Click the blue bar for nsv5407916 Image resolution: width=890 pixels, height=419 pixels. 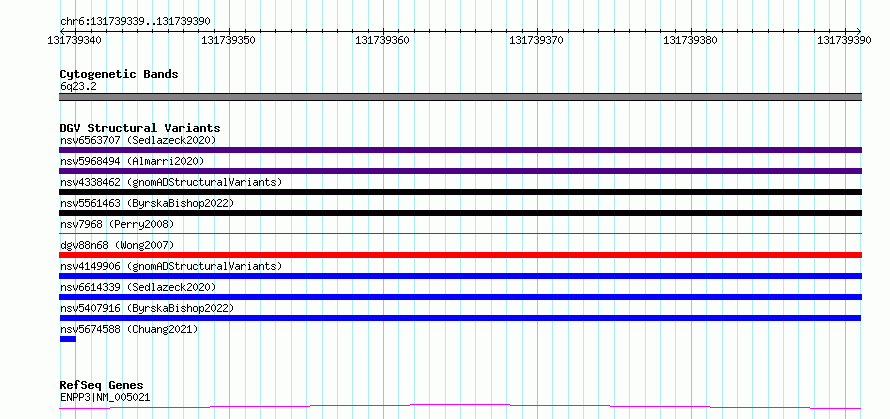click(460, 318)
